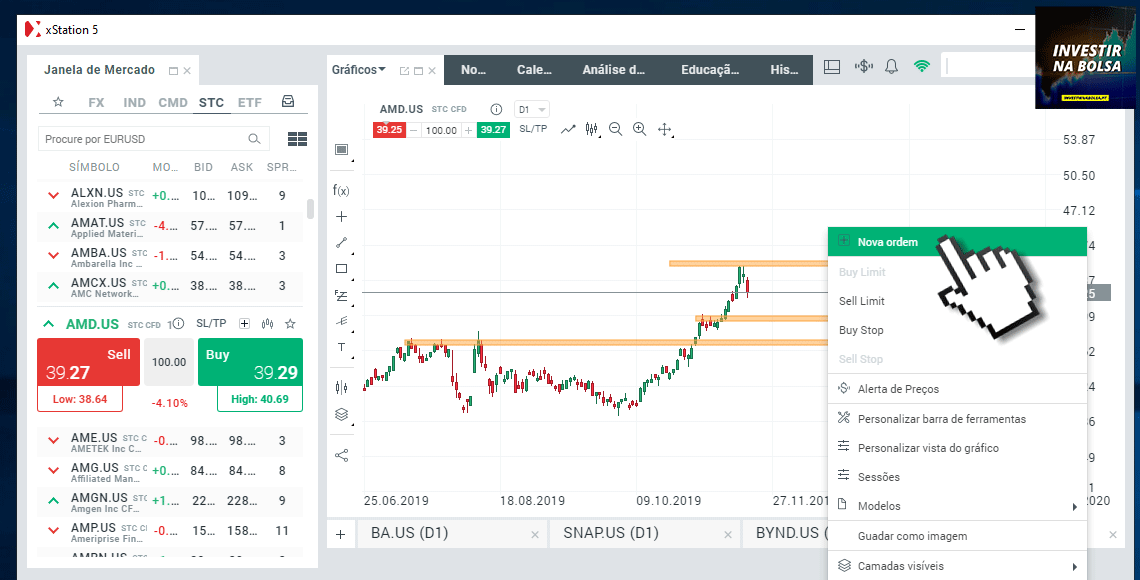Open instrument info icon beside D1 on chart
Viewport: 1140px width, 580px height.
(497, 109)
